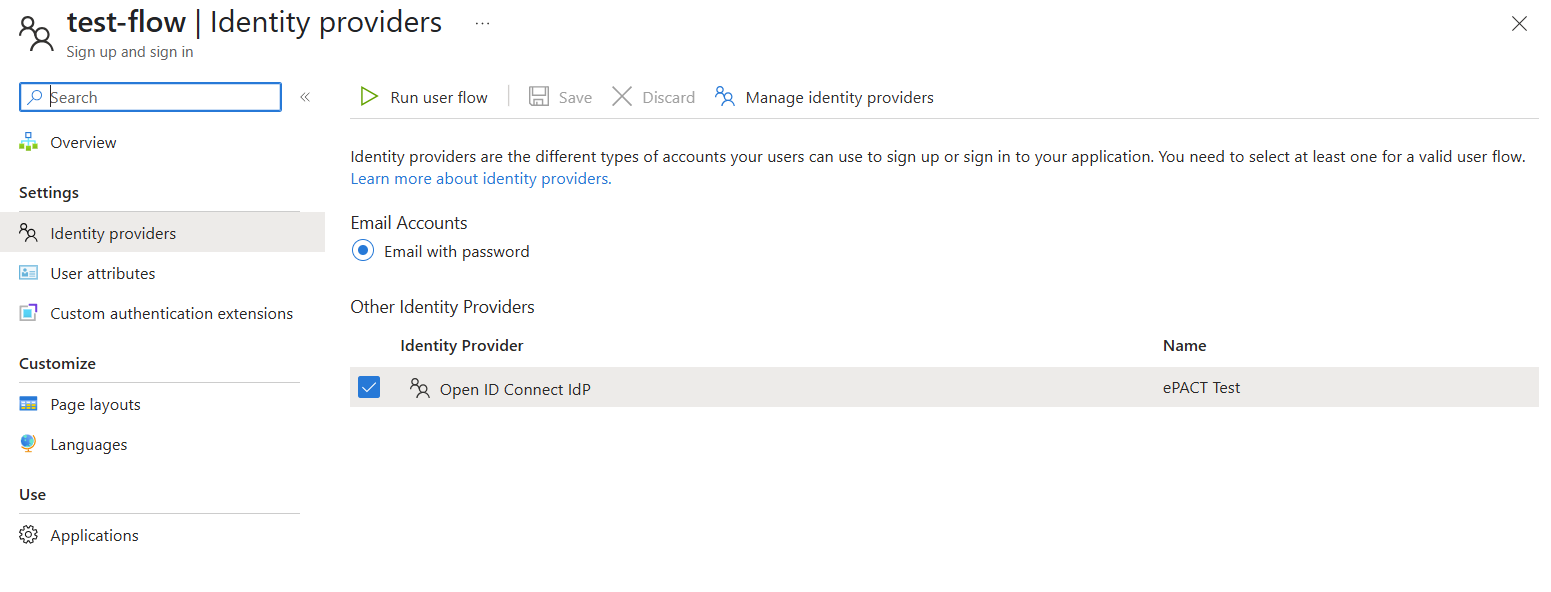Open the ellipsis menu next to the title

(x=482, y=22)
